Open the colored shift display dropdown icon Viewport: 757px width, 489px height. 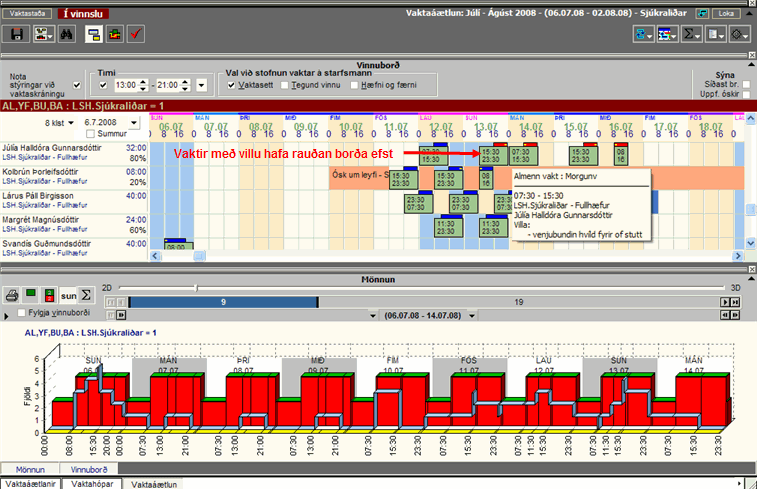tap(667, 34)
